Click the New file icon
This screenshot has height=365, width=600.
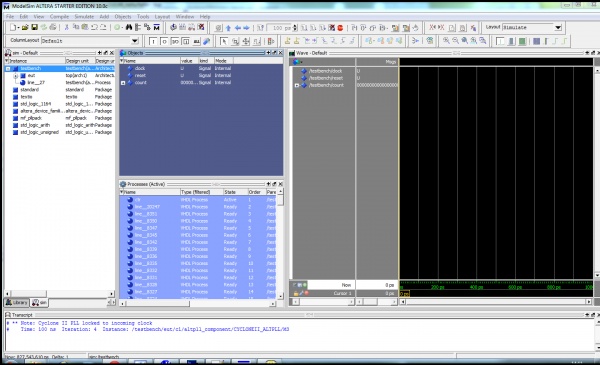pyautogui.click(x=13, y=27)
